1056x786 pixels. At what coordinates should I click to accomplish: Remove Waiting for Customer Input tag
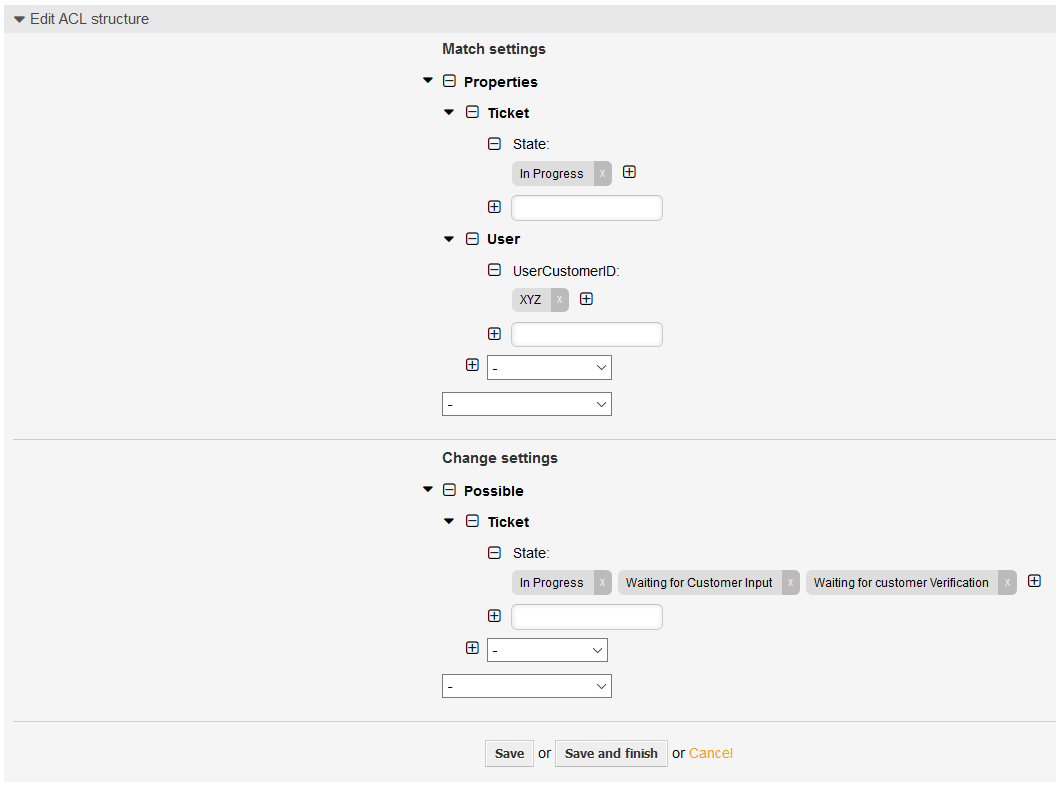pyautogui.click(x=790, y=583)
